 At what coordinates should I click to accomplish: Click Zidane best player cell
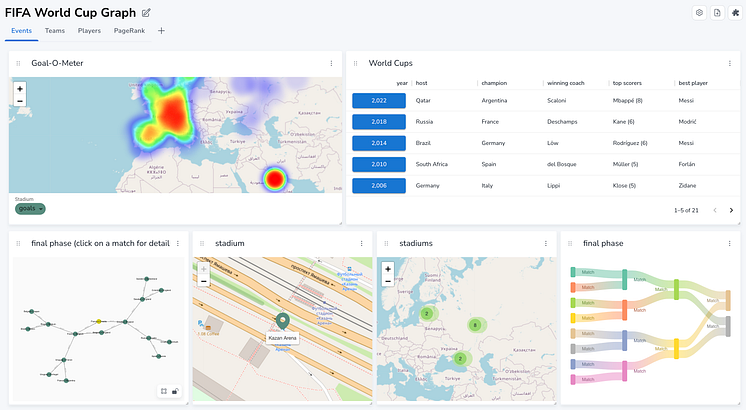687,185
